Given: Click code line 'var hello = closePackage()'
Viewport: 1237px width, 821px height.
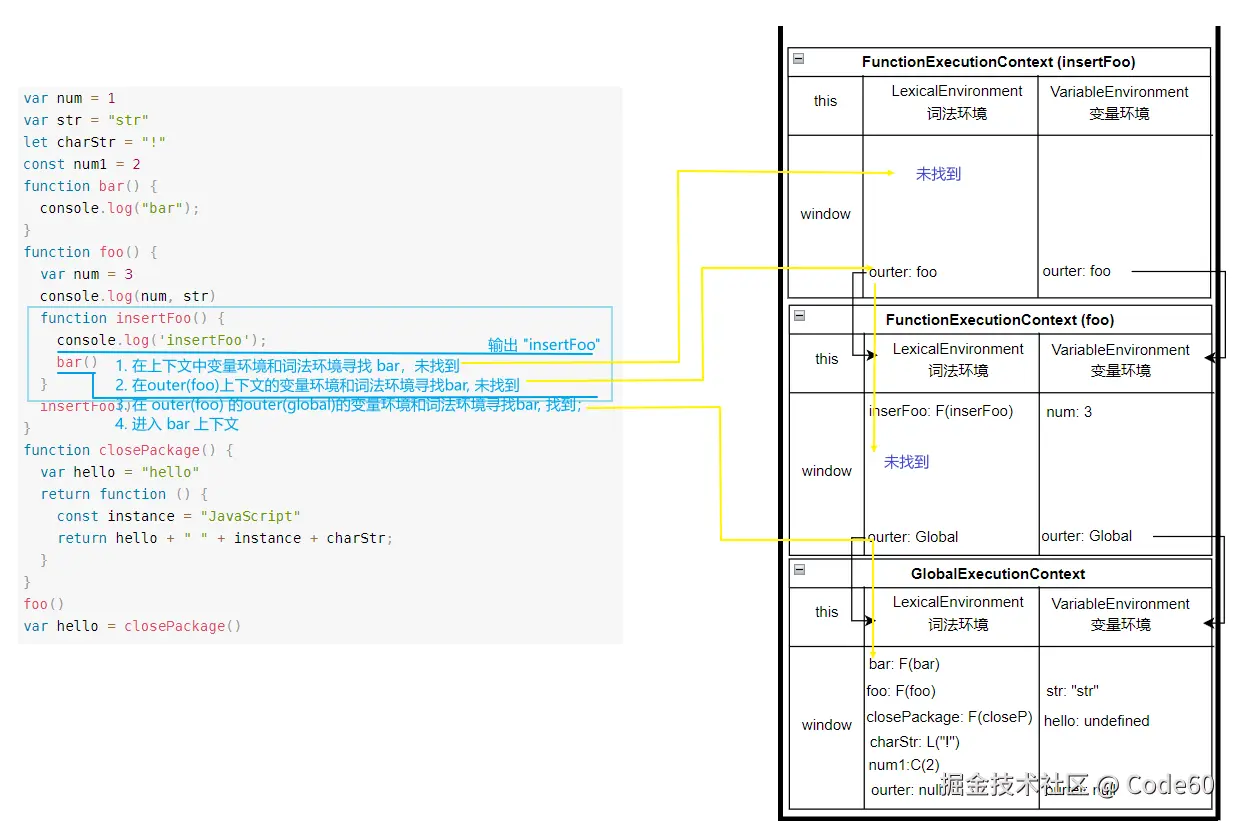Looking at the screenshot, I should click(133, 626).
